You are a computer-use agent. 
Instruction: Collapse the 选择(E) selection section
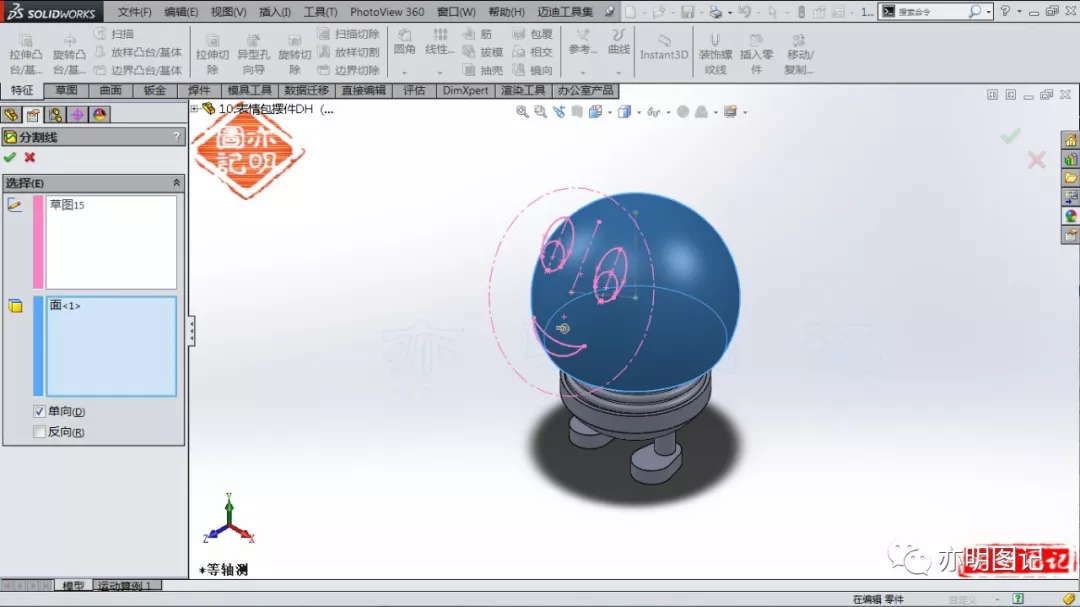coord(176,183)
